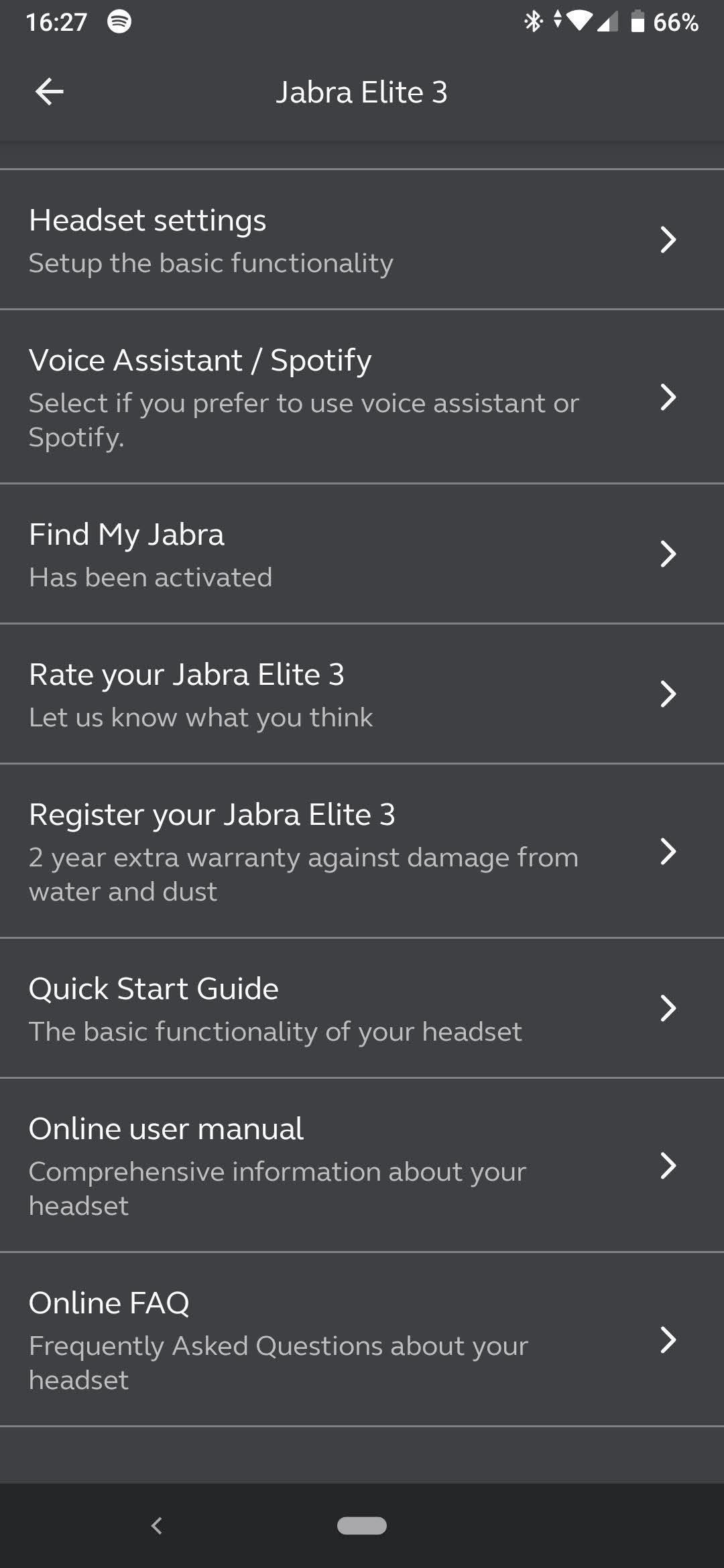Tap the battery status icon
Viewport: 724px width, 1568px height.
(638, 22)
